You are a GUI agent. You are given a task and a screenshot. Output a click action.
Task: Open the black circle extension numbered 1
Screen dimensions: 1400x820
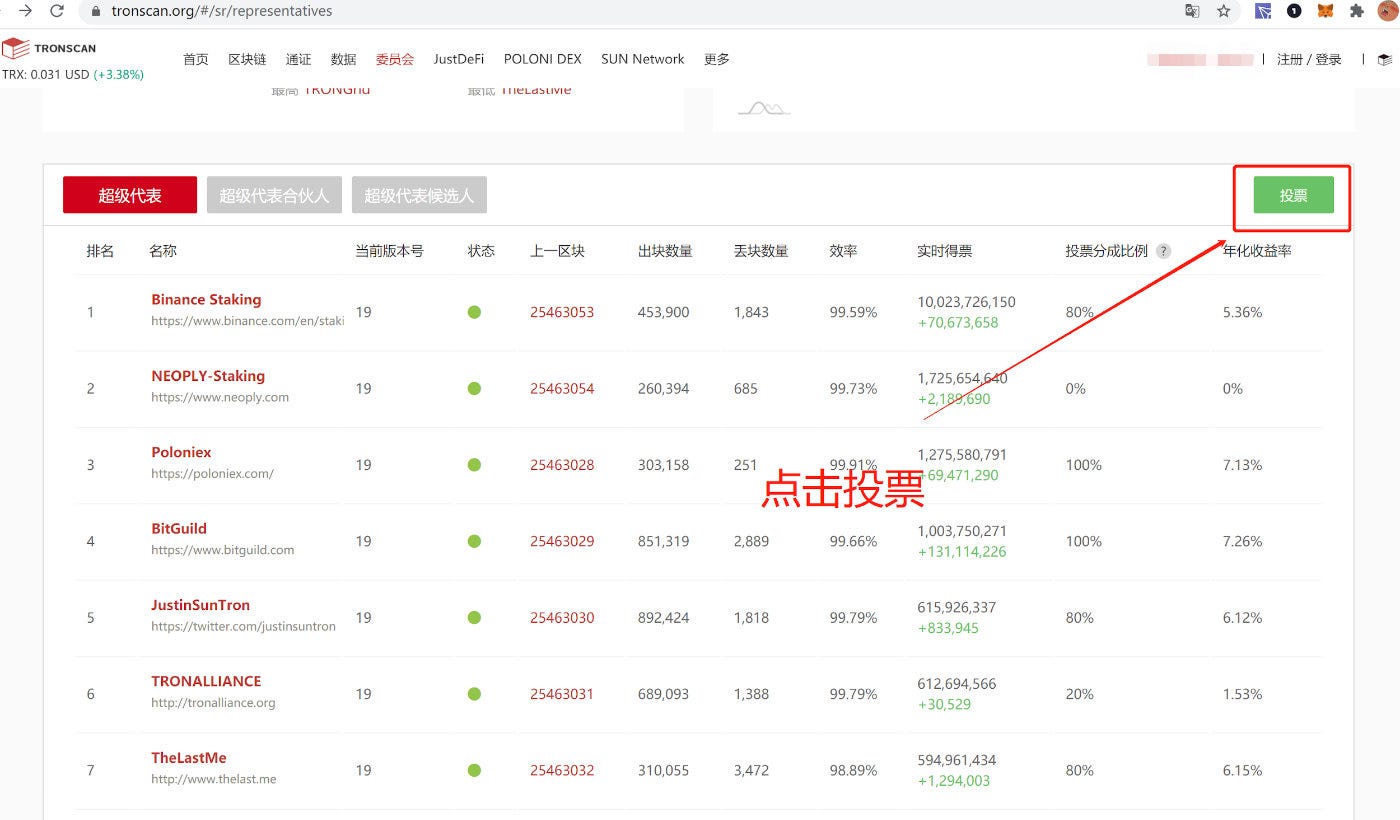tap(1294, 11)
